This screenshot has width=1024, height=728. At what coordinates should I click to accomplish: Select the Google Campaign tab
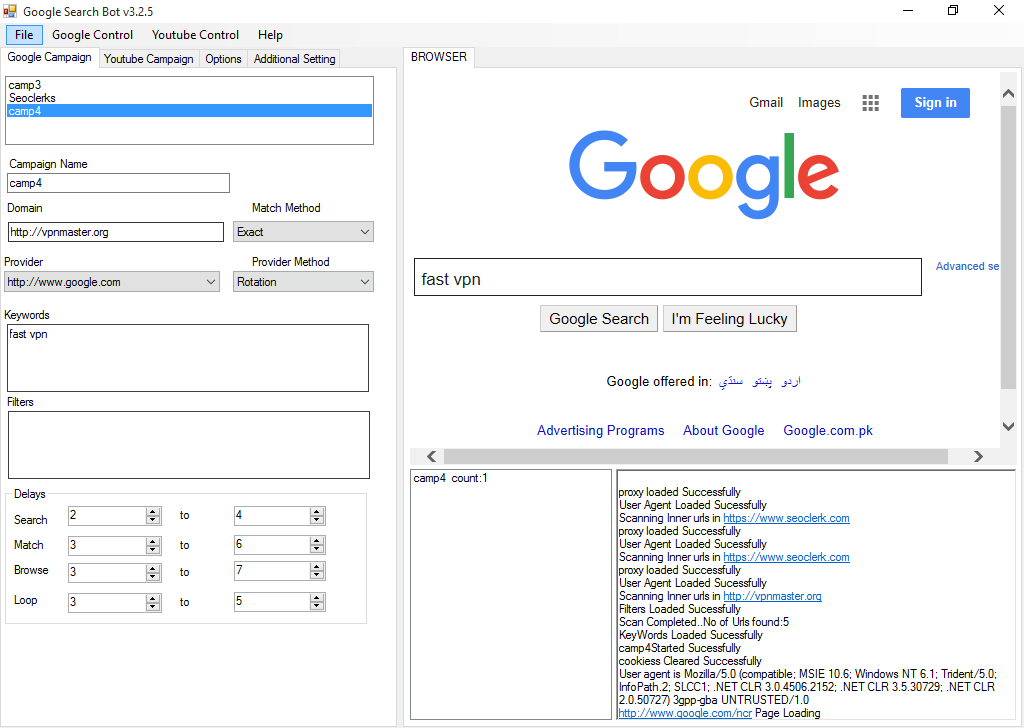click(50, 57)
